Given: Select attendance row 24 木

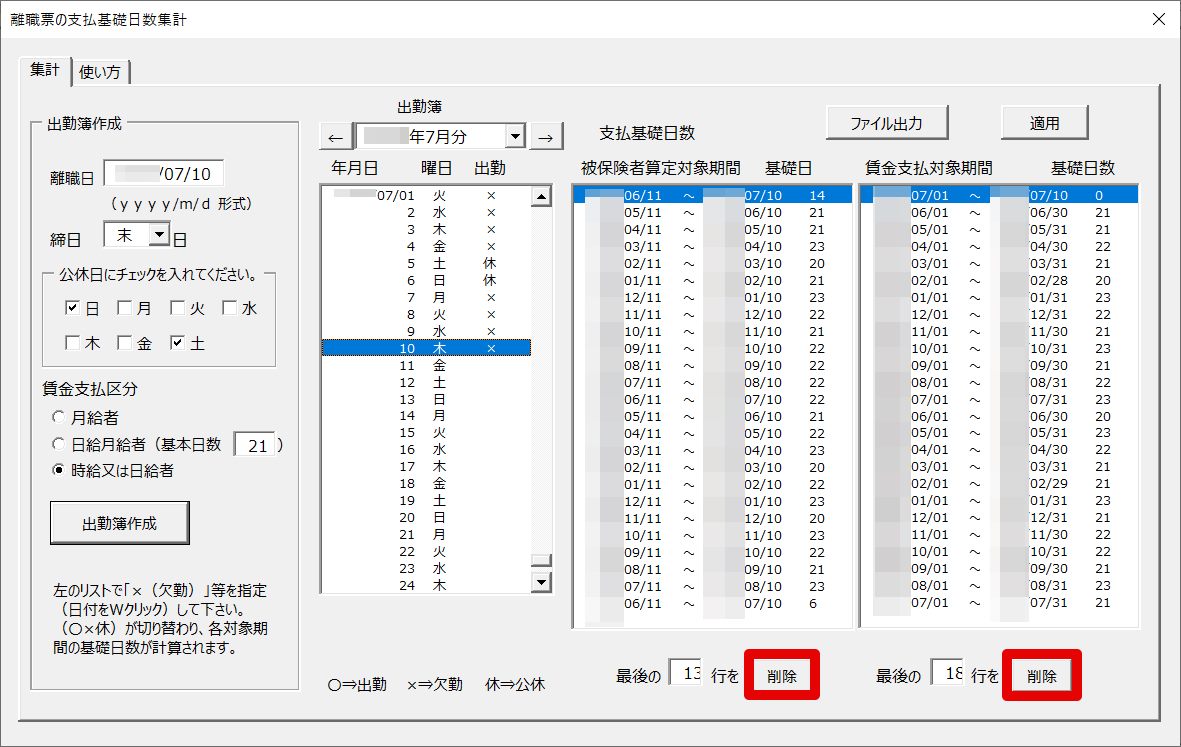Looking at the screenshot, I should point(426,586).
